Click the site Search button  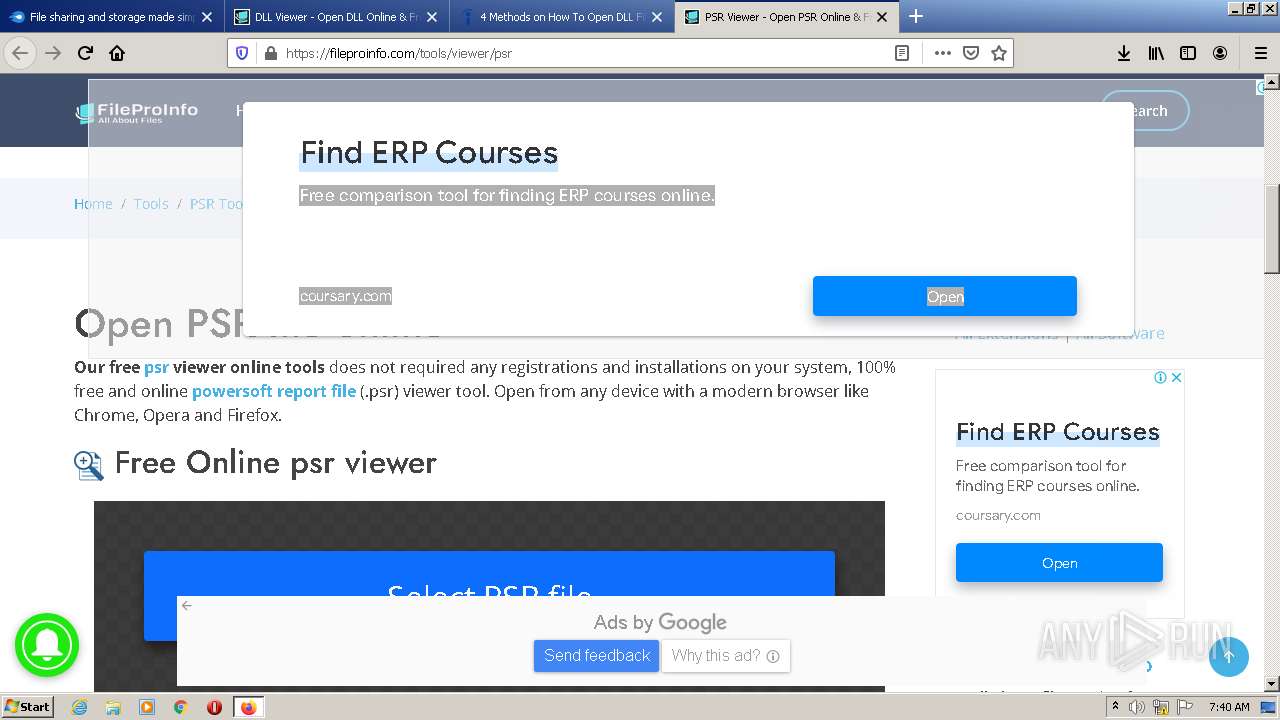[1145, 111]
